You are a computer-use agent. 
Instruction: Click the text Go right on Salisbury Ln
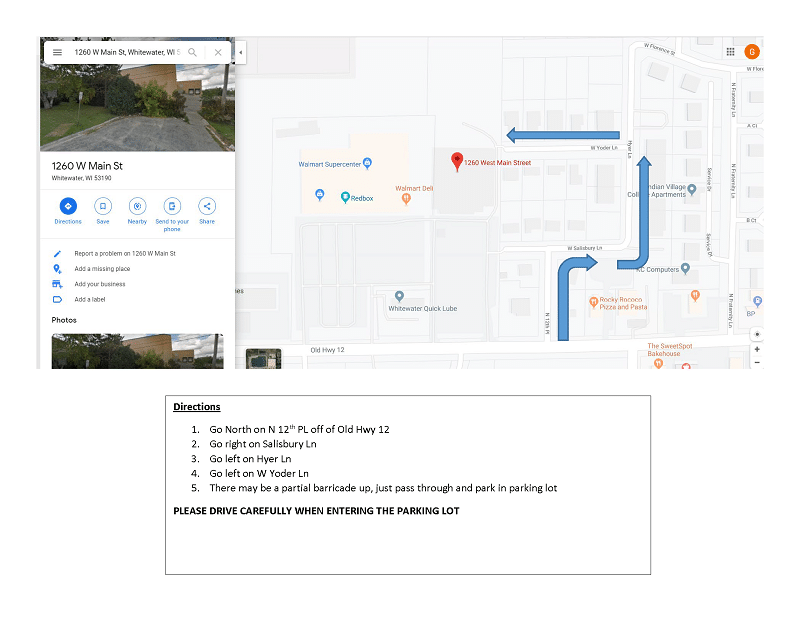(x=263, y=444)
